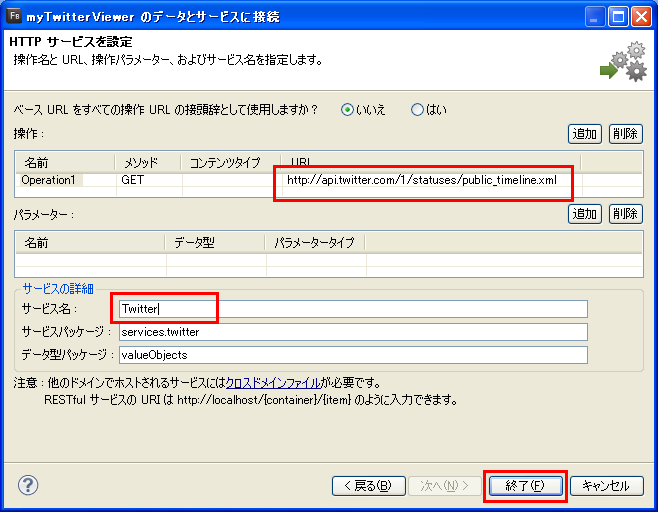This screenshot has height=512, width=658.
Task: Open the クロスドメインファイル link
Action: [x=273, y=383]
